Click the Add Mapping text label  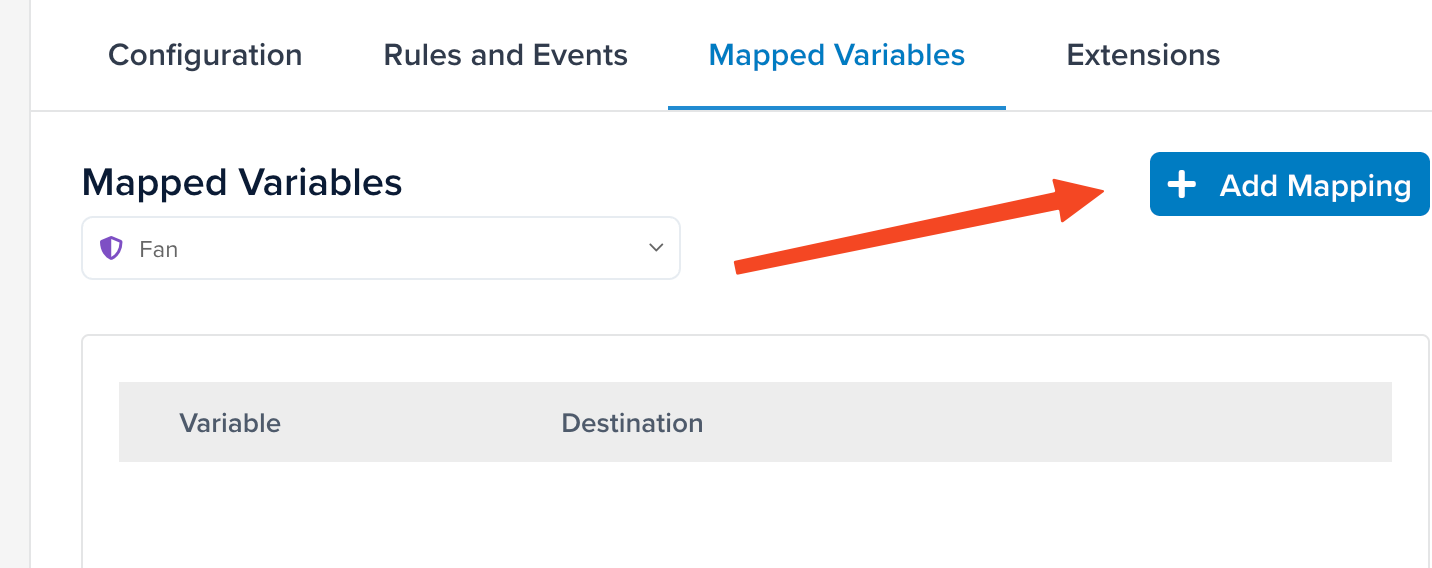coord(1315,186)
